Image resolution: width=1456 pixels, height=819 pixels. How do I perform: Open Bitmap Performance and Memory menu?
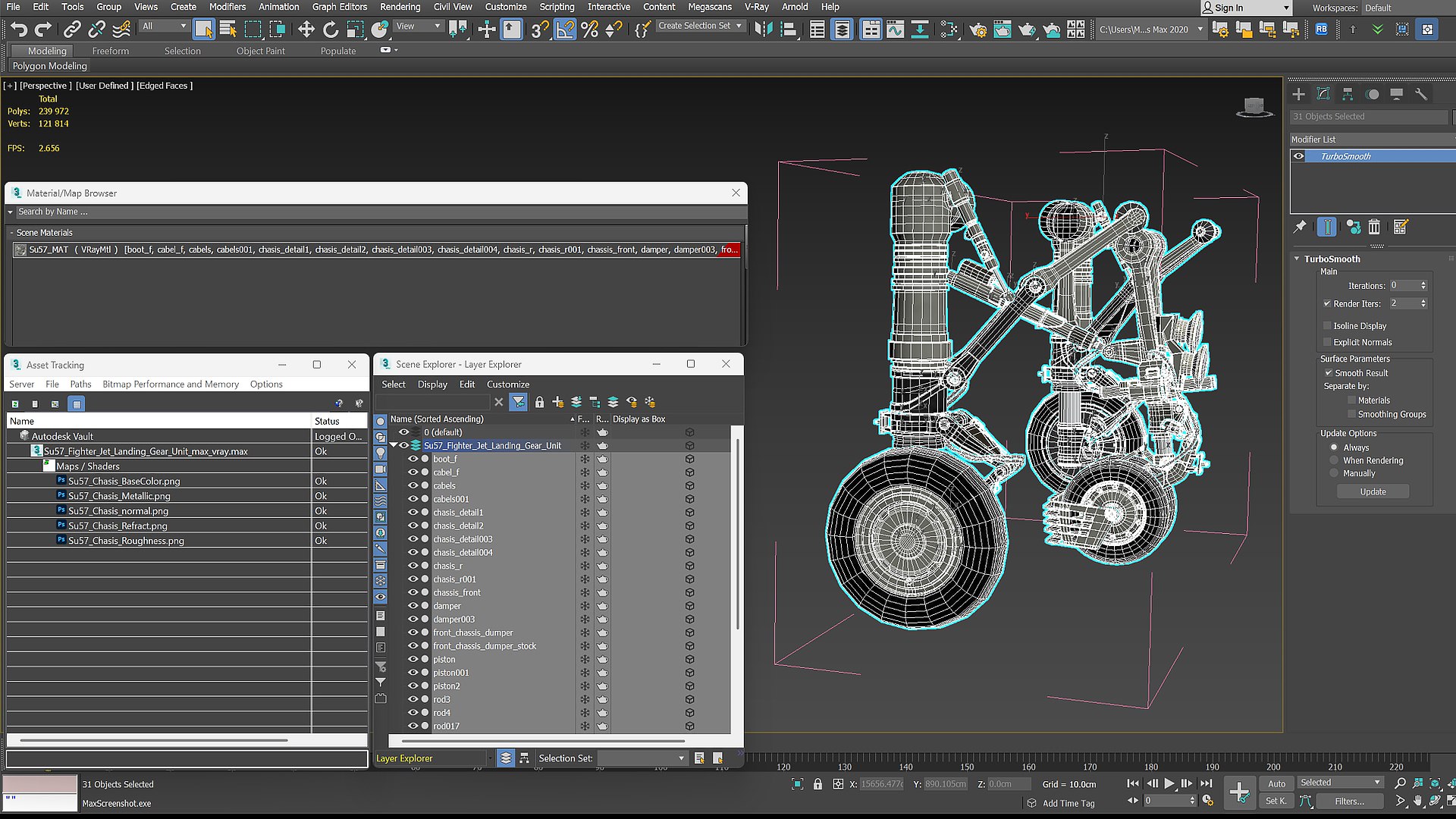click(171, 384)
